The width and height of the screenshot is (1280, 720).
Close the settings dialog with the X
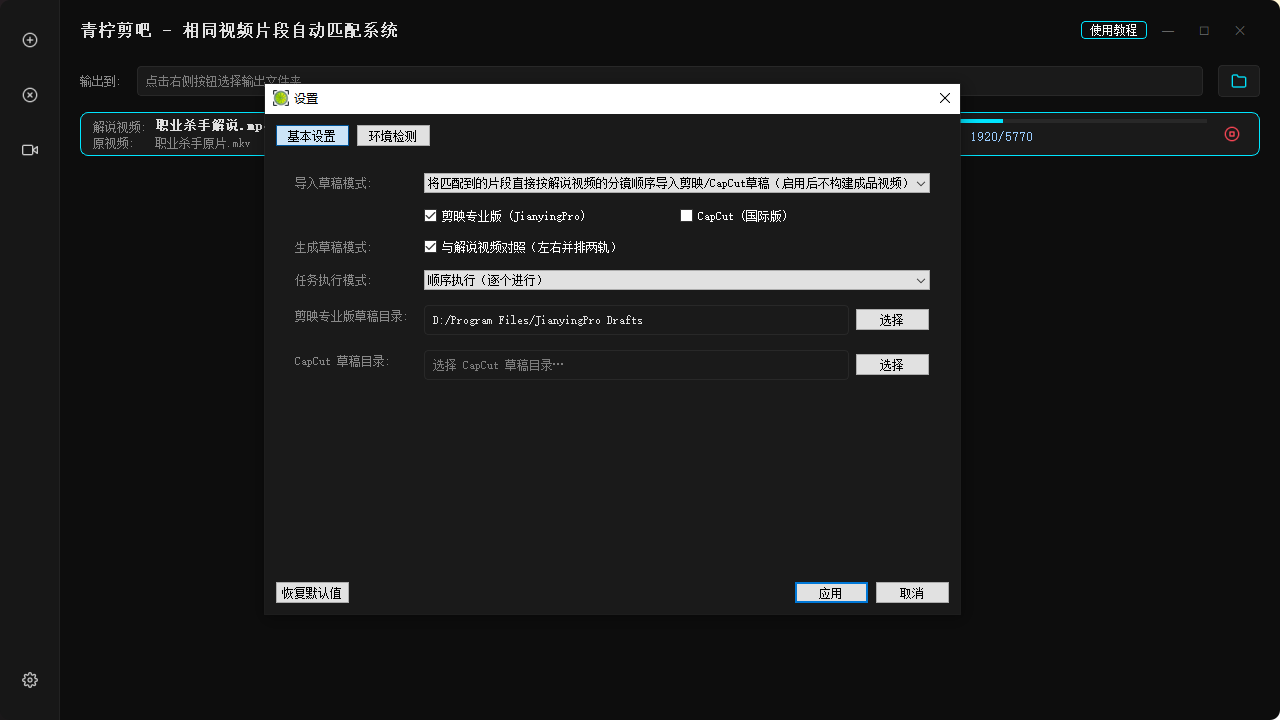pos(944,98)
